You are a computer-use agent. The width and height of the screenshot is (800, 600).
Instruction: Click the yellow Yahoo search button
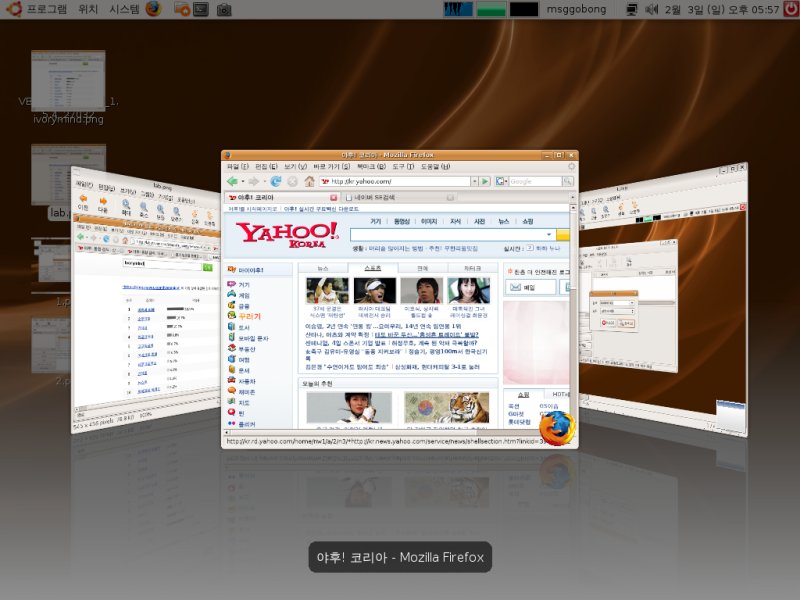[563, 235]
